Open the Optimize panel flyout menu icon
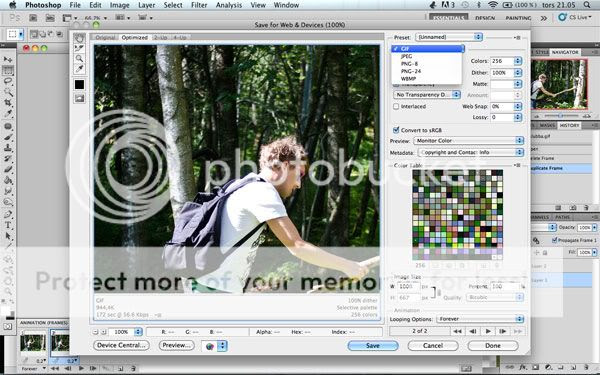600x375 pixels. (517, 38)
